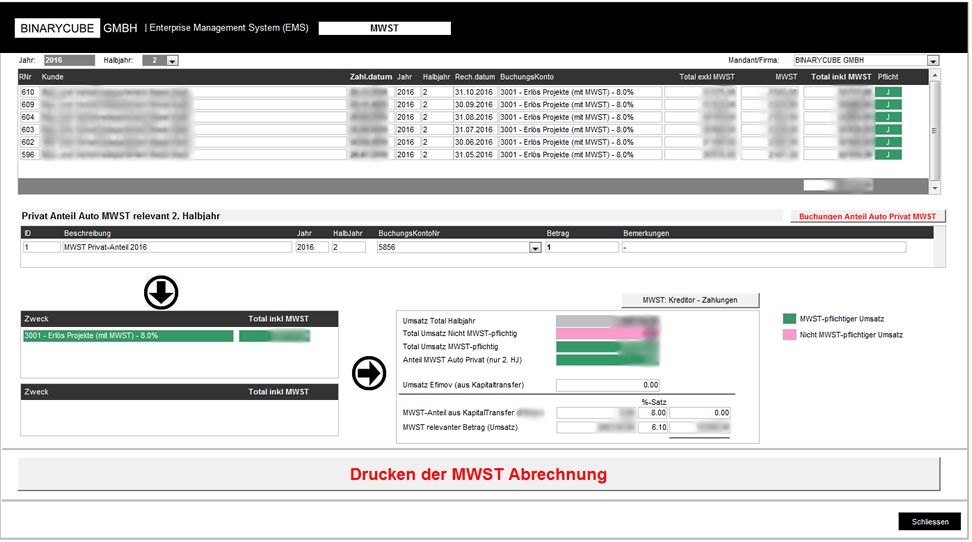Expand the Mandant/Firma dropdown
This screenshot has height=542, width=972.
click(933, 61)
